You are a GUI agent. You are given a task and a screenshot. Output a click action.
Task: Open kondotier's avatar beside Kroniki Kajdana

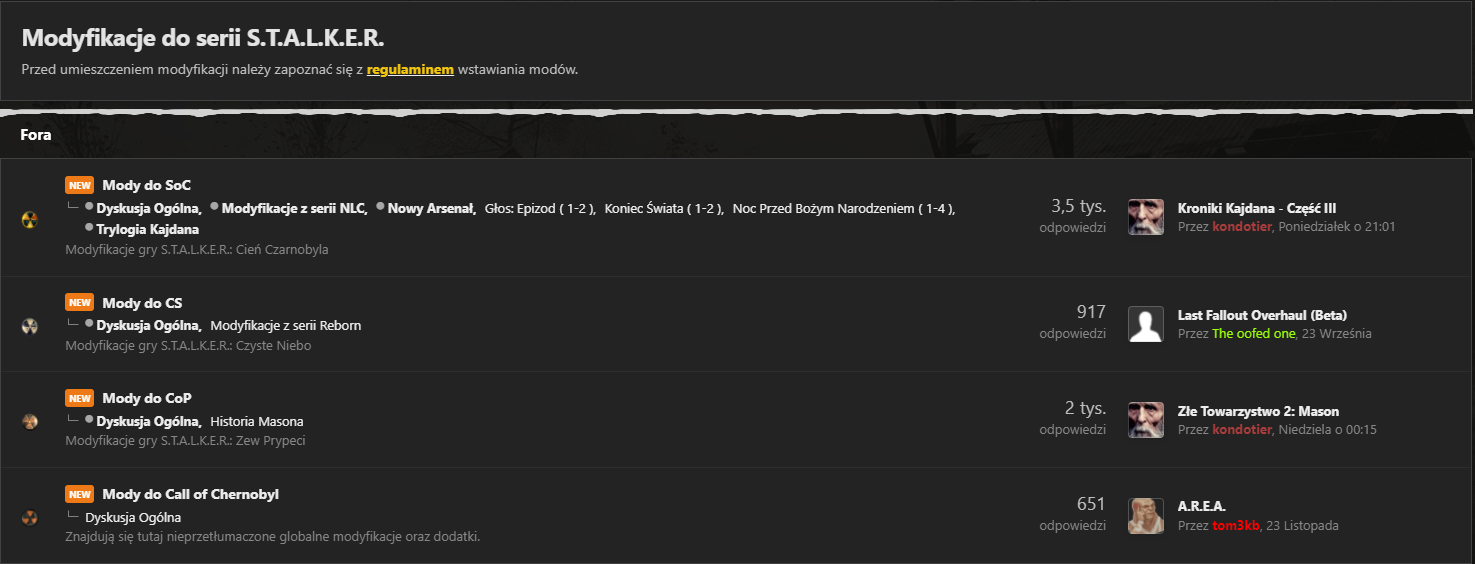click(1146, 217)
